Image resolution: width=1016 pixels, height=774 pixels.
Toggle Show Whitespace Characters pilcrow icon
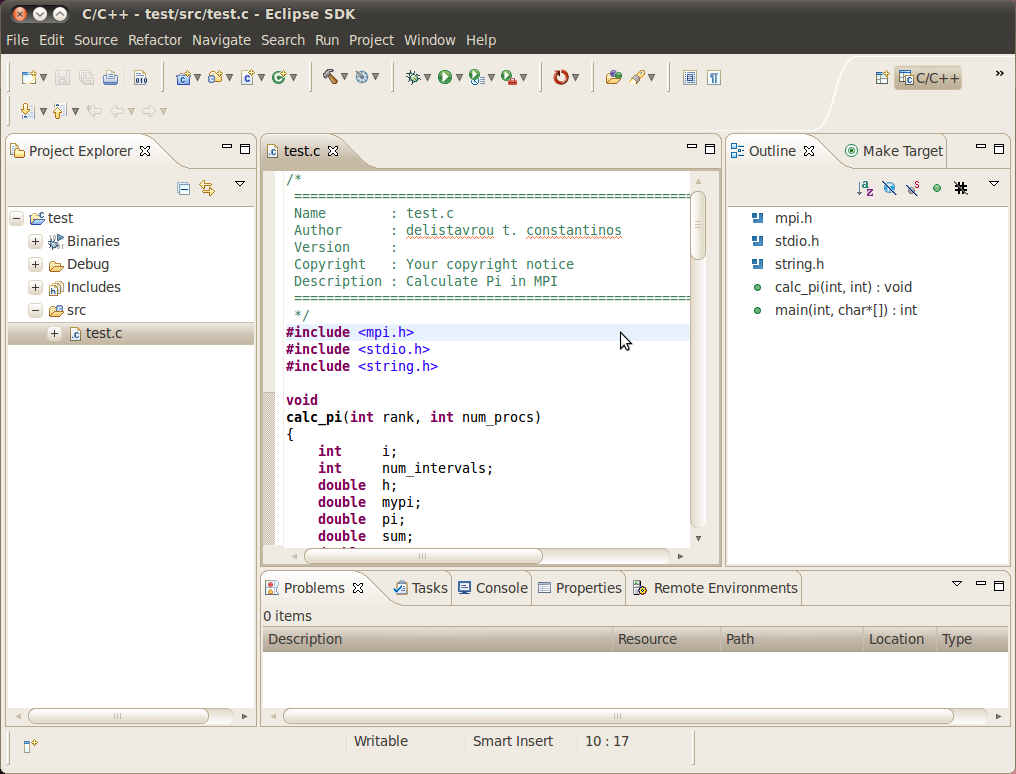(x=714, y=78)
